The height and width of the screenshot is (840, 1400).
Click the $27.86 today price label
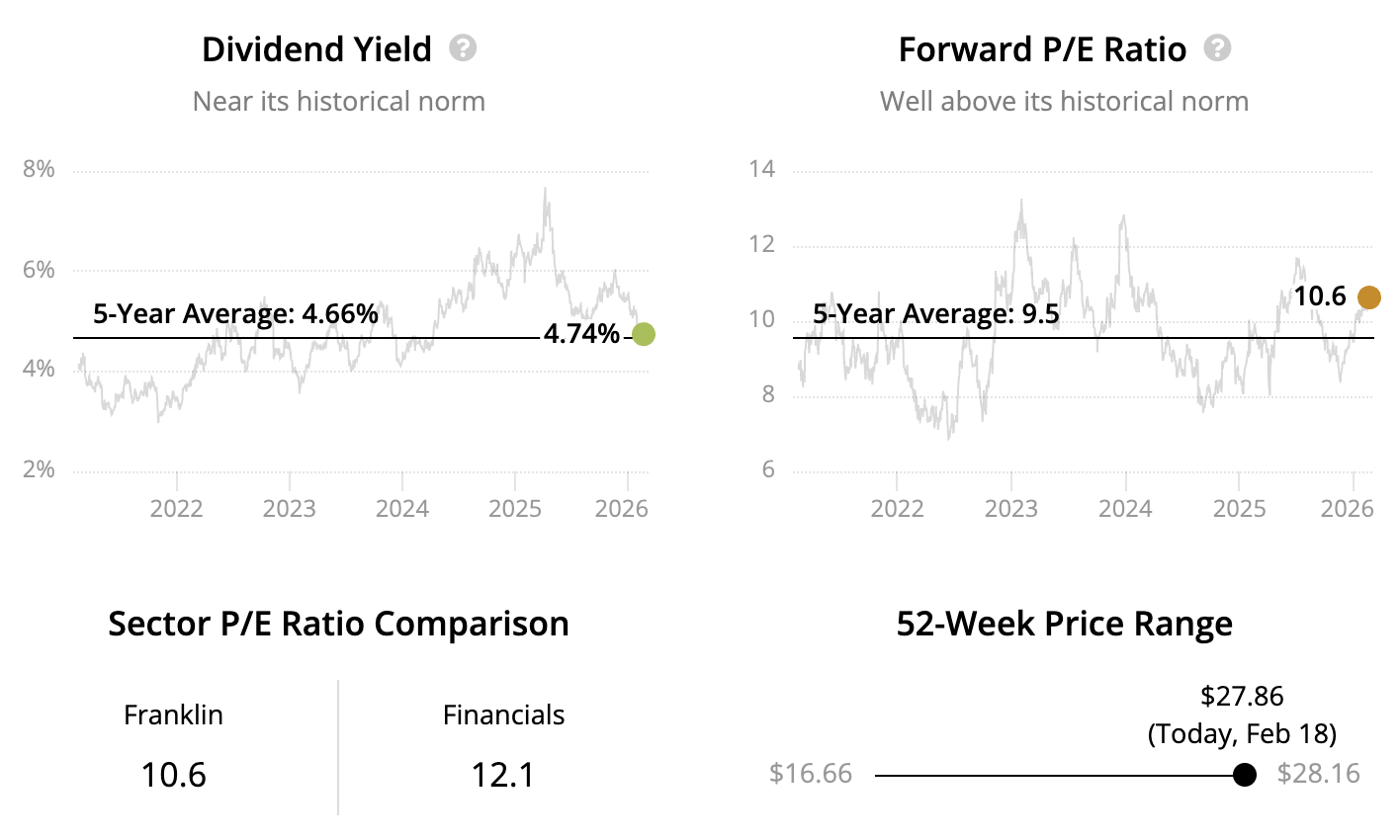click(x=1242, y=696)
